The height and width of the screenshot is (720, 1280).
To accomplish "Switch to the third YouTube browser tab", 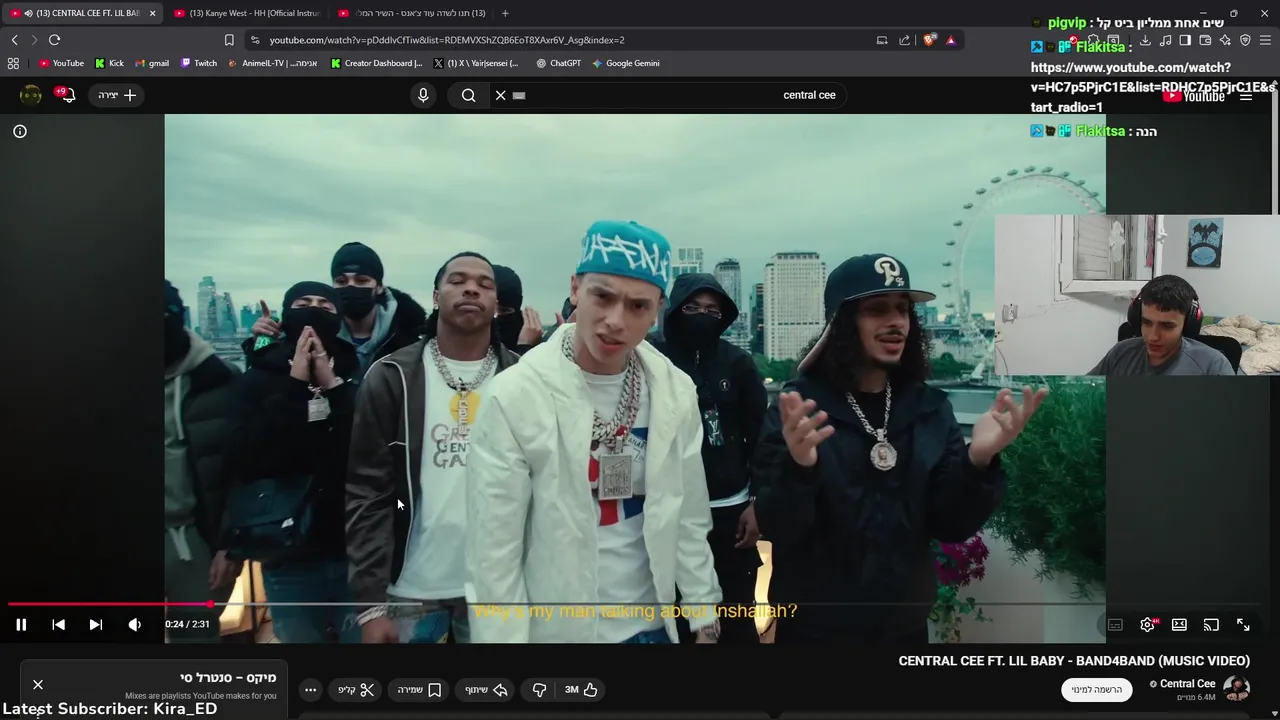I will coord(412,13).
